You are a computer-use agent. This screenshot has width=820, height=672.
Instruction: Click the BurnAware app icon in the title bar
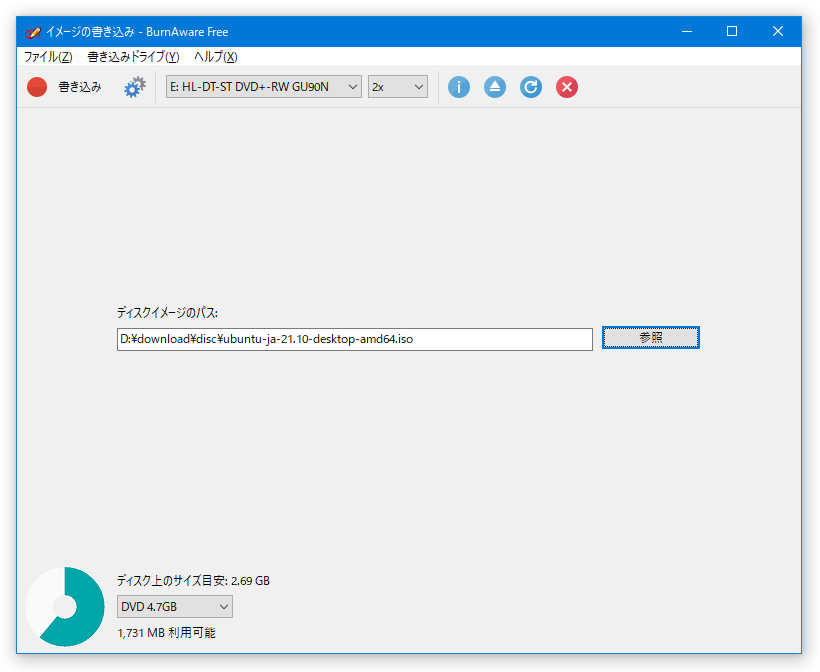32,32
